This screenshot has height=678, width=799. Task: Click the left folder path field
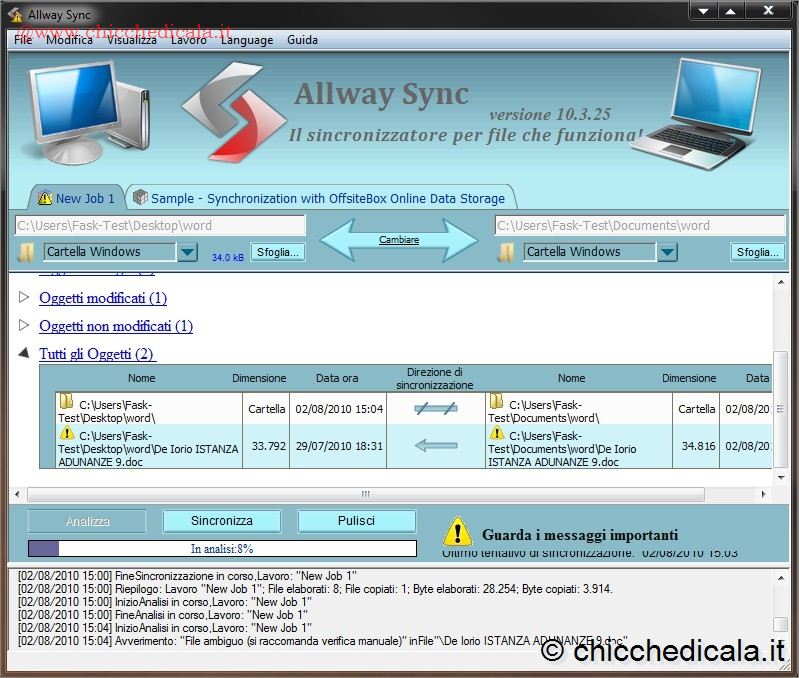tap(160, 226)
